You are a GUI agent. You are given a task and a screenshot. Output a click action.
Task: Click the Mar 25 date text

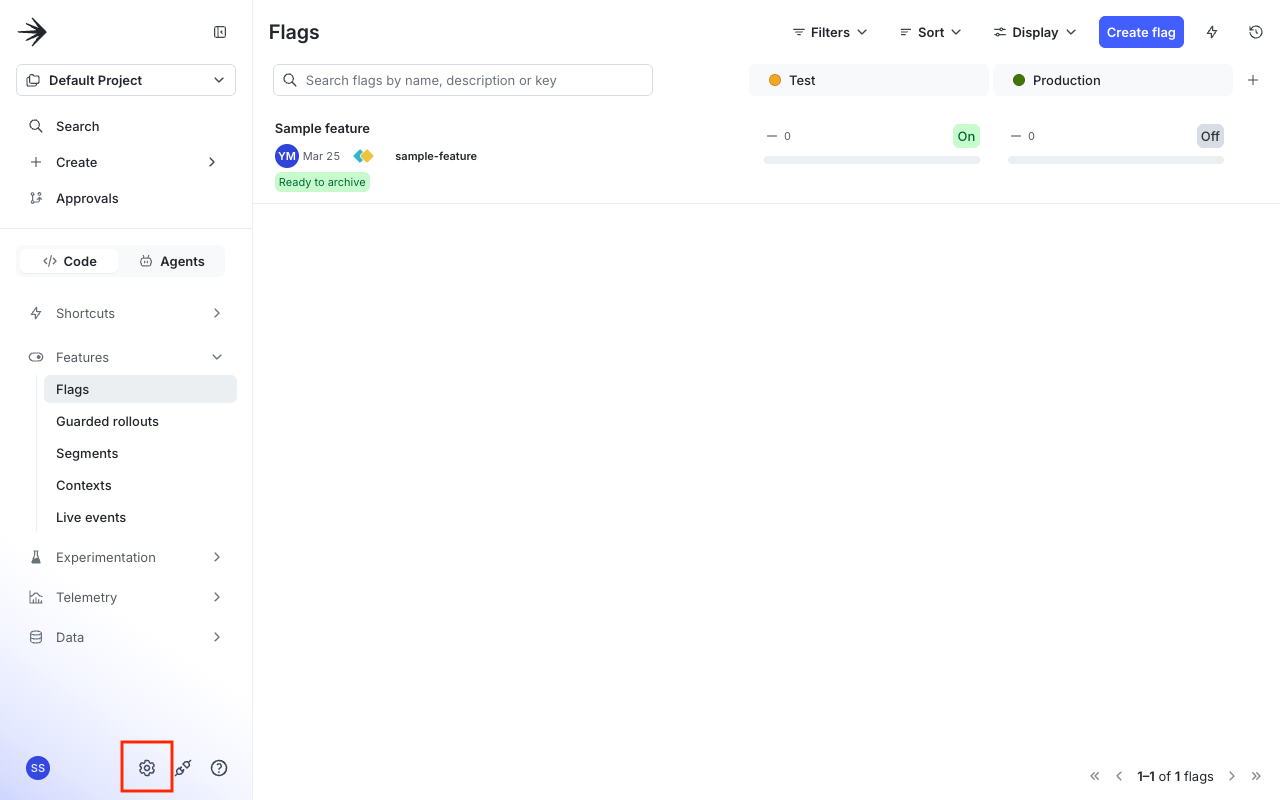pyautogui.click(x=321, y=156)
